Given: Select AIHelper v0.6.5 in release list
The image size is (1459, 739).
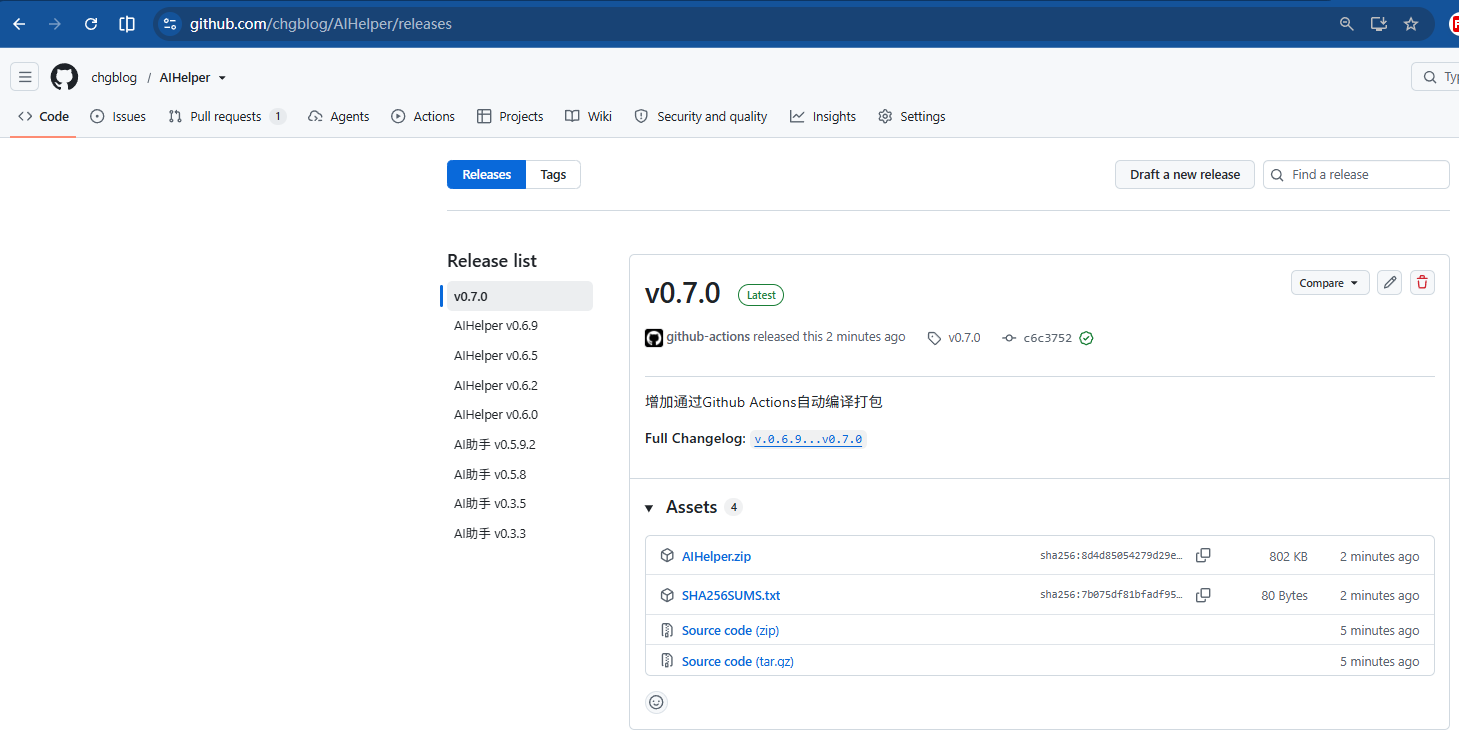Looking at the screenshot, I should click(x=517, y=356).
